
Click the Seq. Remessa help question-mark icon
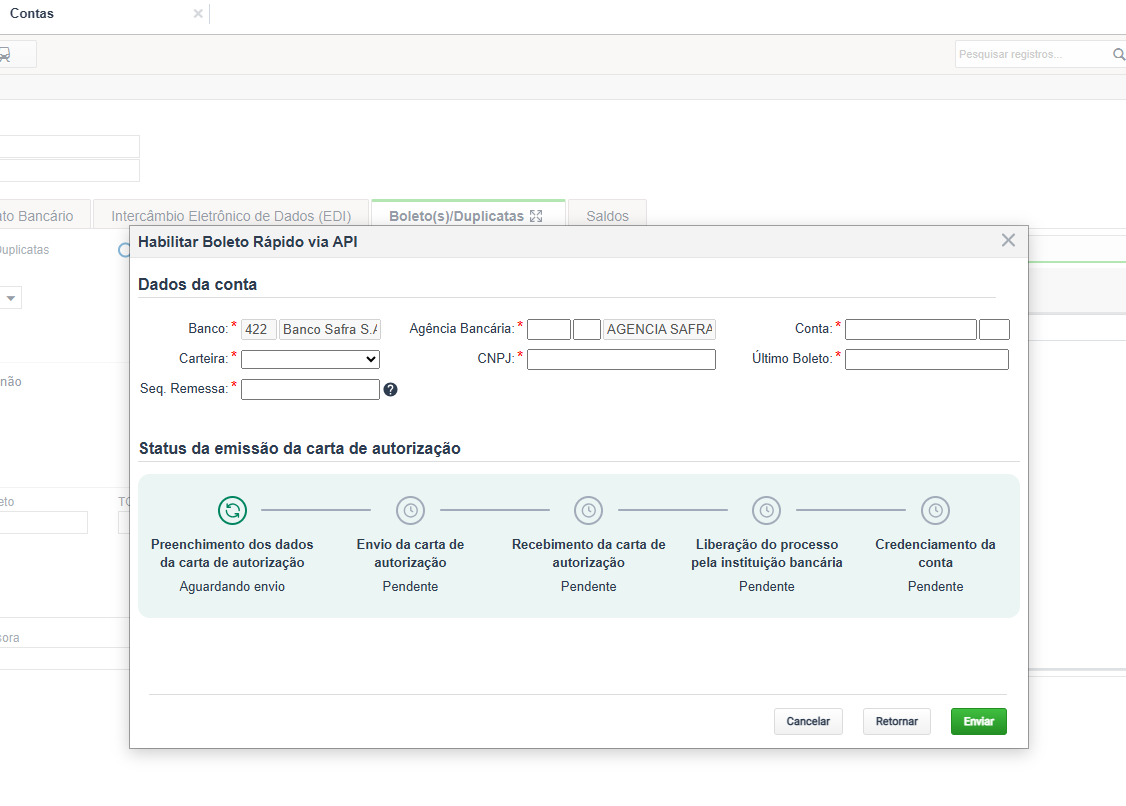tap(390, 389)
